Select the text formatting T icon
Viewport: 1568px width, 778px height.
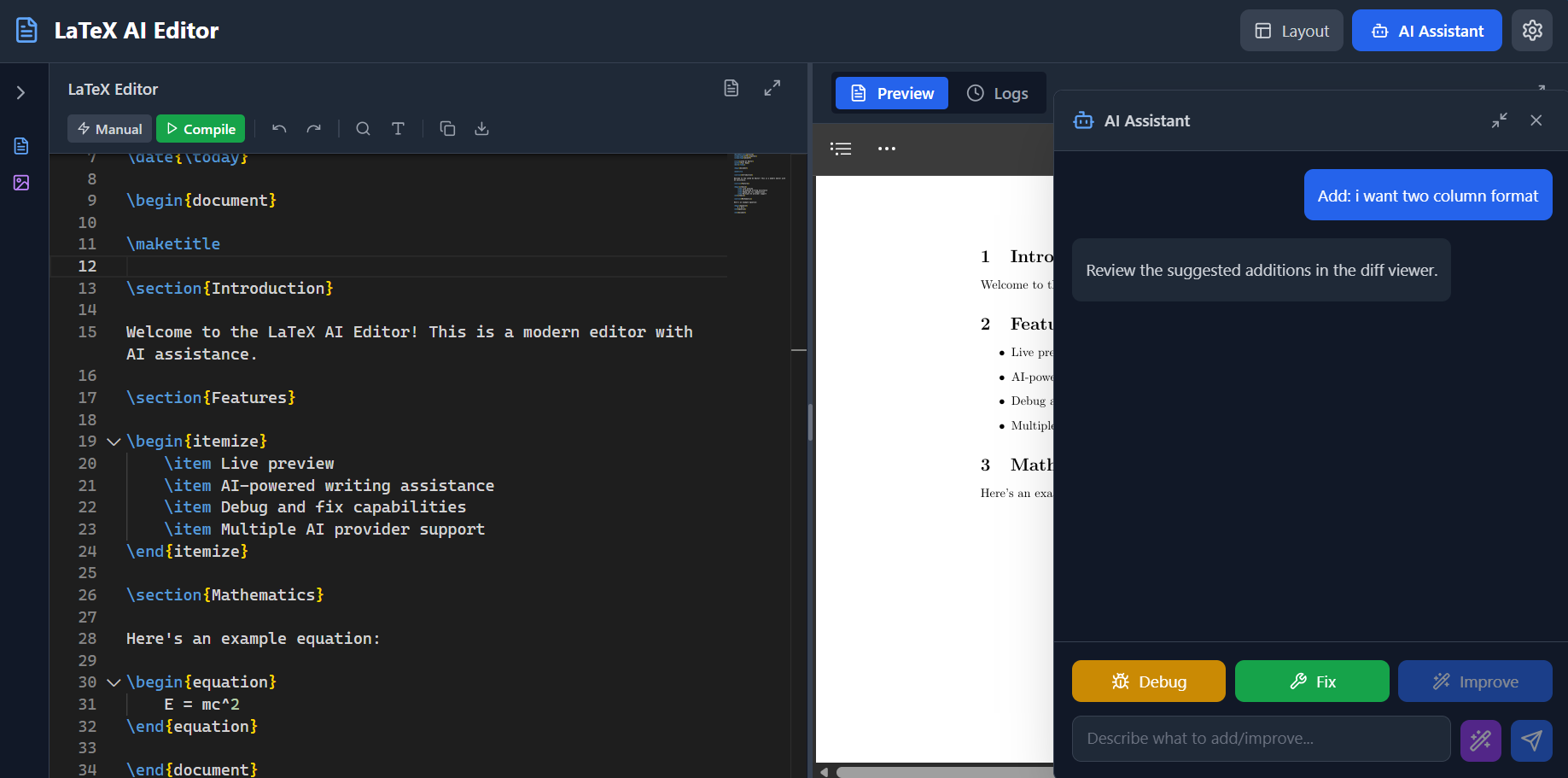pyautogui.click(x=398, y=128)
